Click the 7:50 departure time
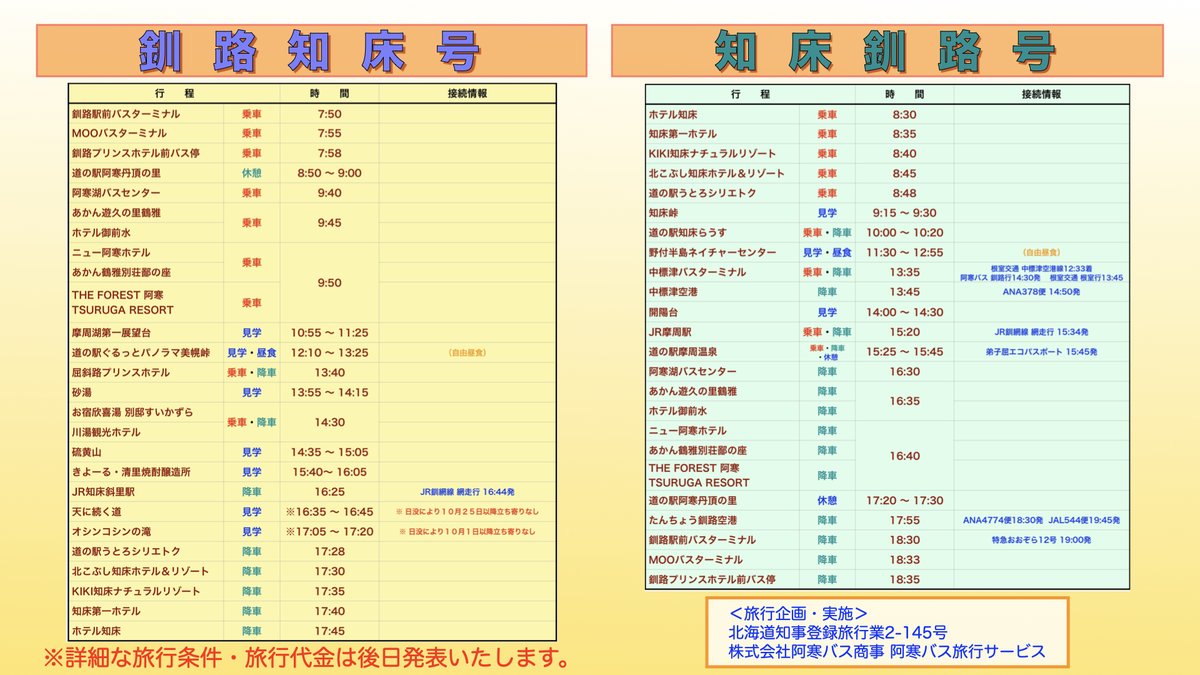This screenshot has width=1200, height=675. coord(329,114)
